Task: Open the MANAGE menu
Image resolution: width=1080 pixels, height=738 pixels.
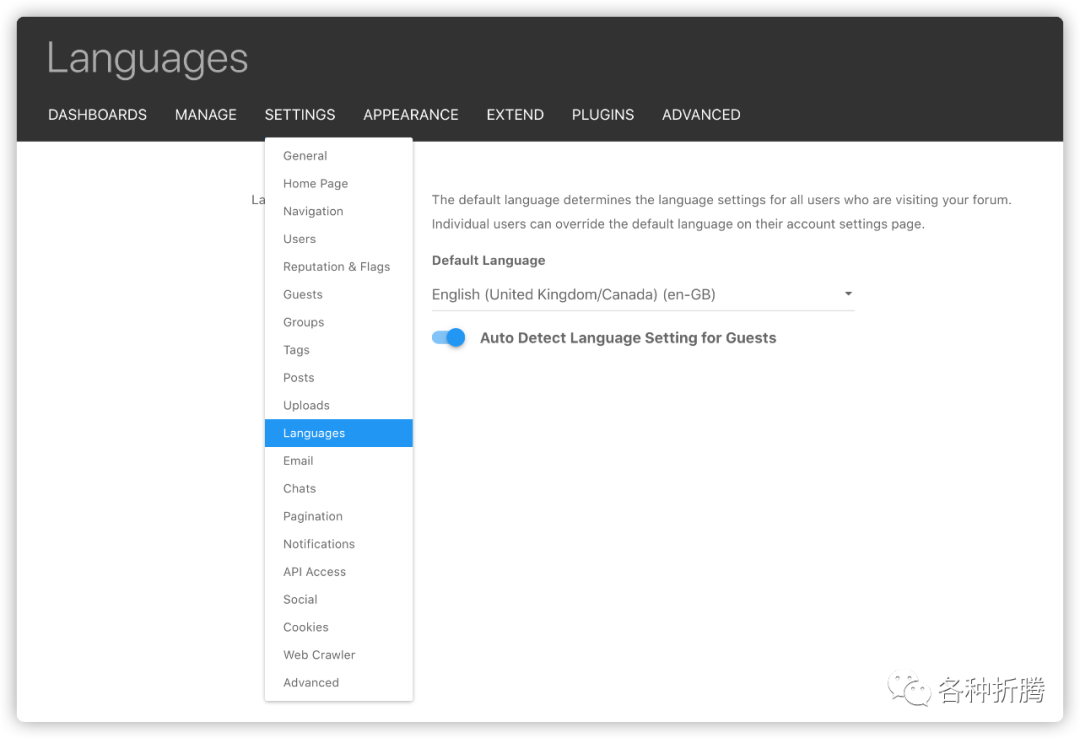Action: 205,114
